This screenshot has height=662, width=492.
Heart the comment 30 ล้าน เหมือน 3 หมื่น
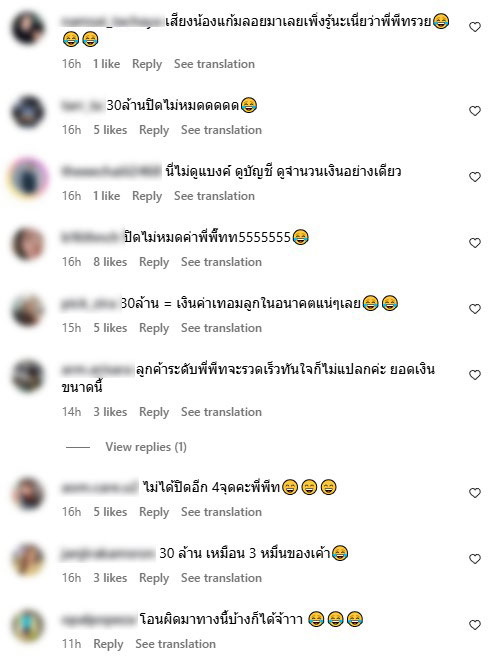tap(475, 559)
